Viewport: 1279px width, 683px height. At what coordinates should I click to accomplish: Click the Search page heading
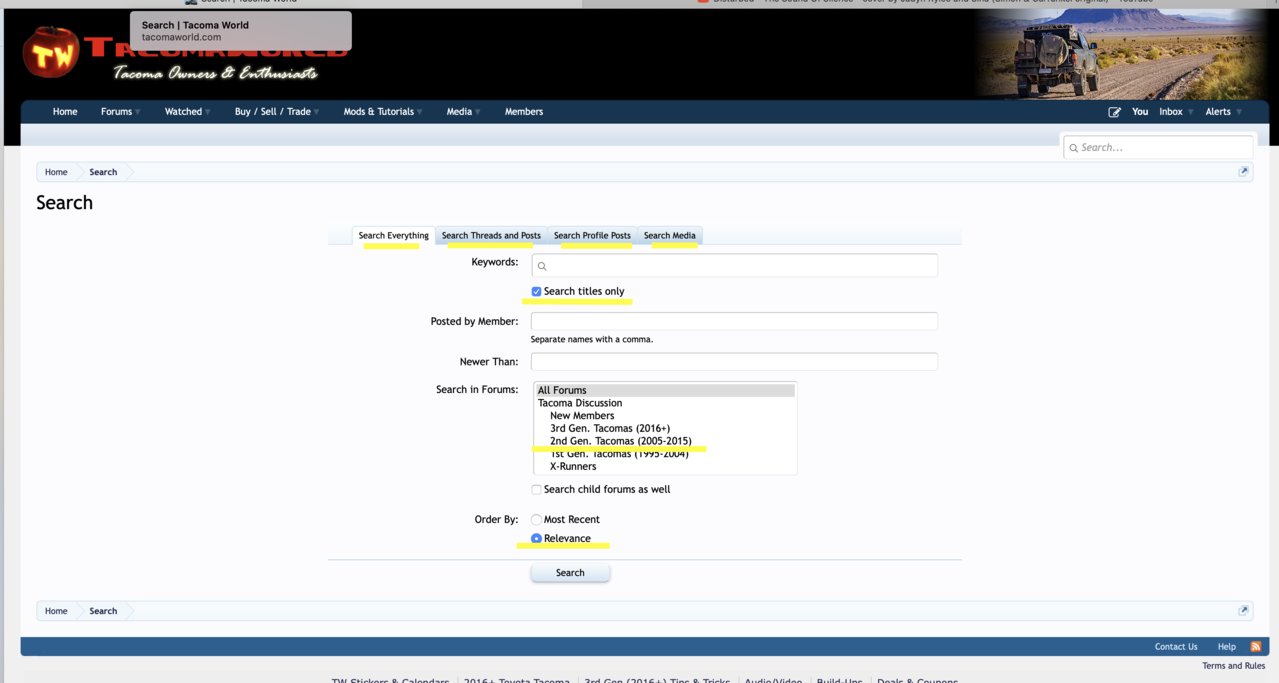(64, 203)
